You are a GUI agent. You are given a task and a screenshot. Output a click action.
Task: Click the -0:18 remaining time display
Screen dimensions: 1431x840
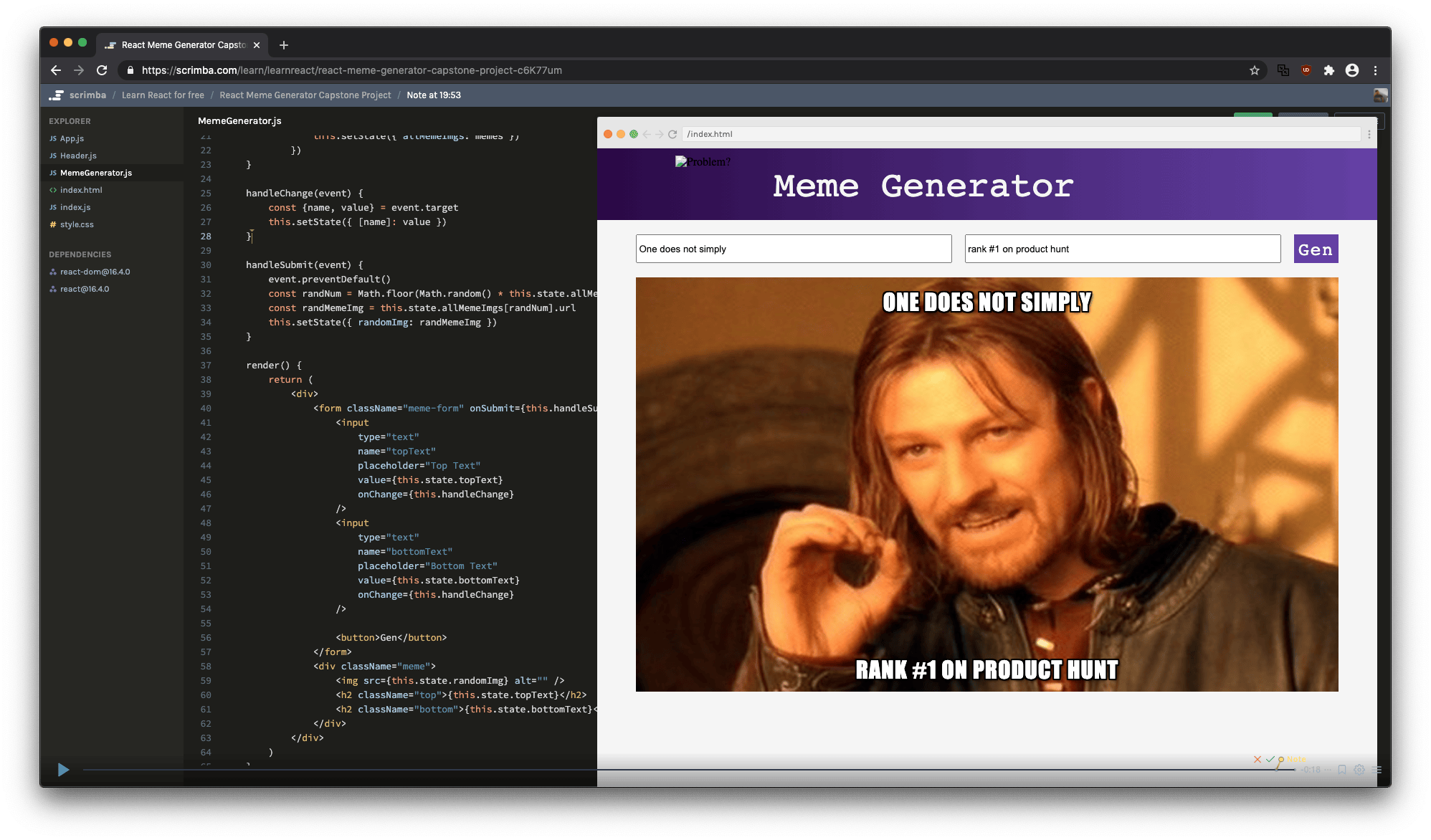coord(1311,770)
